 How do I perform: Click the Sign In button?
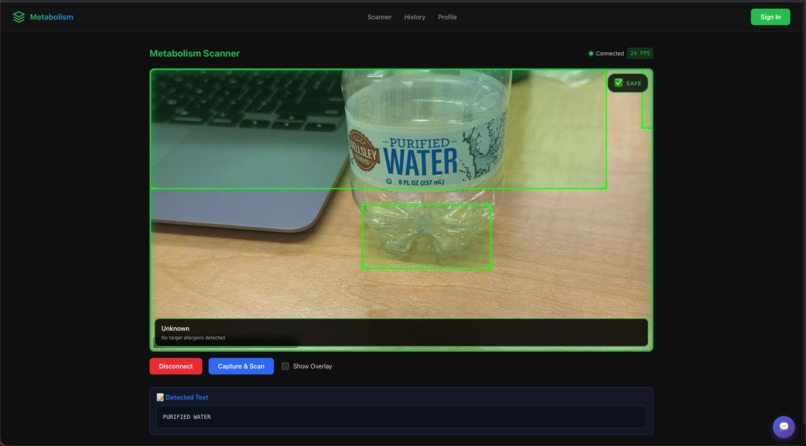pyautogui.click(x=770, y=17)
